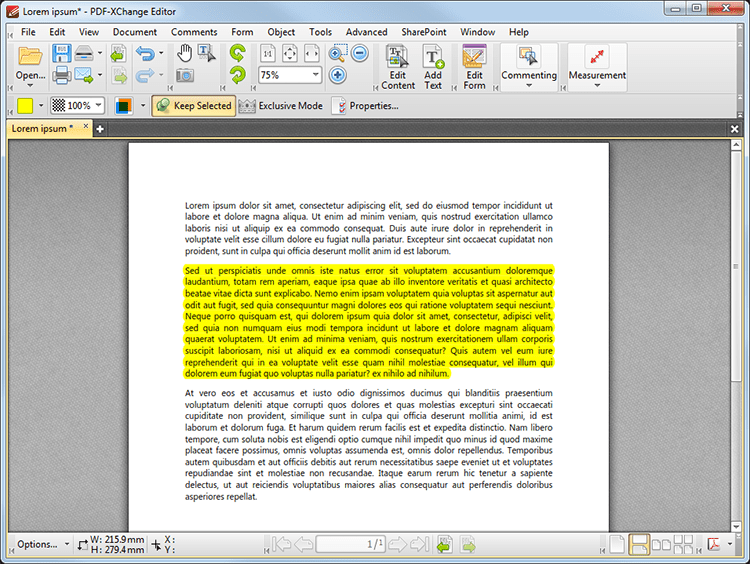Open the SharePoint menu
This screenshot has height=564, width=750.
(424, 32)
